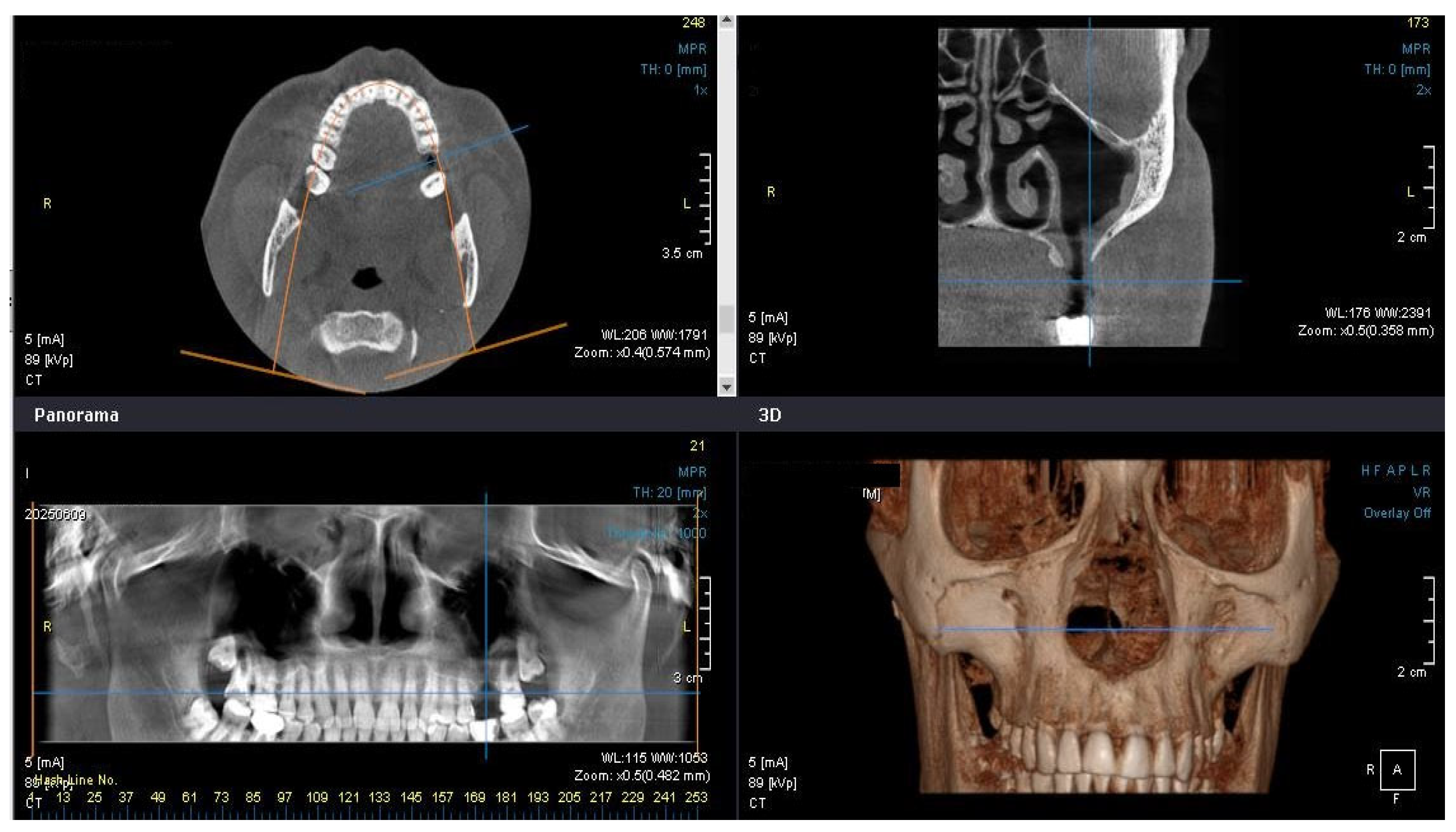The height and width of the screenshot is (832, 1456).
Task: Click hash line number 25
Action: tap(94, 797)
